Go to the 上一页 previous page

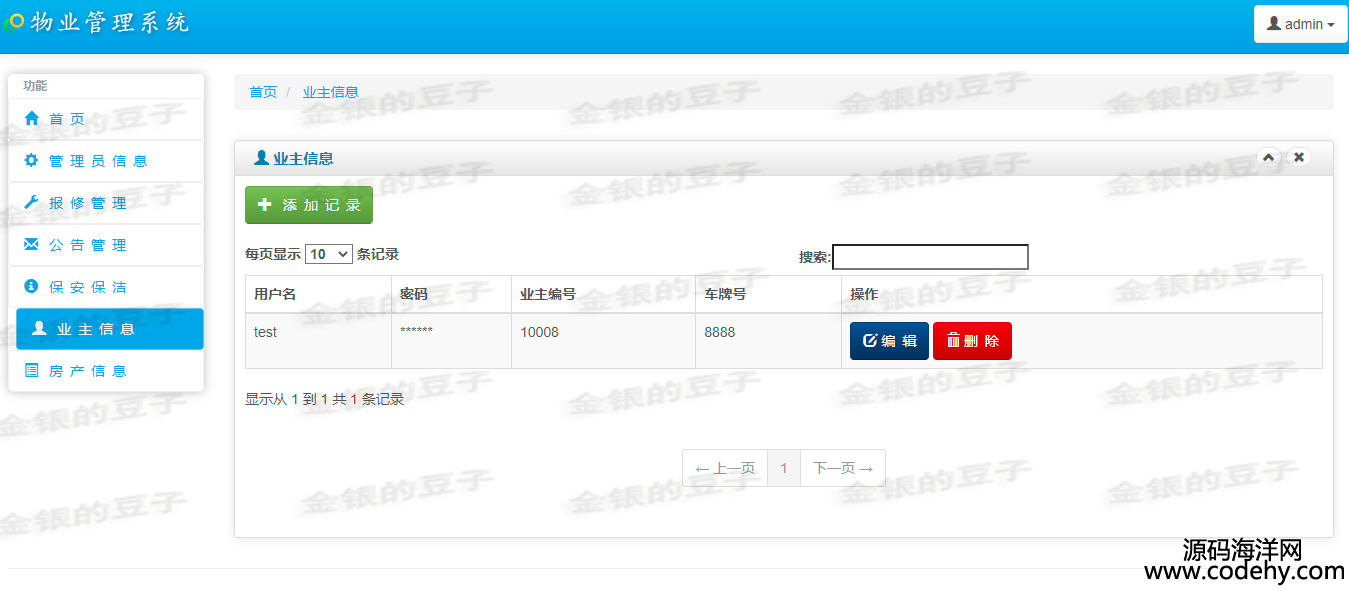(724, 468)
